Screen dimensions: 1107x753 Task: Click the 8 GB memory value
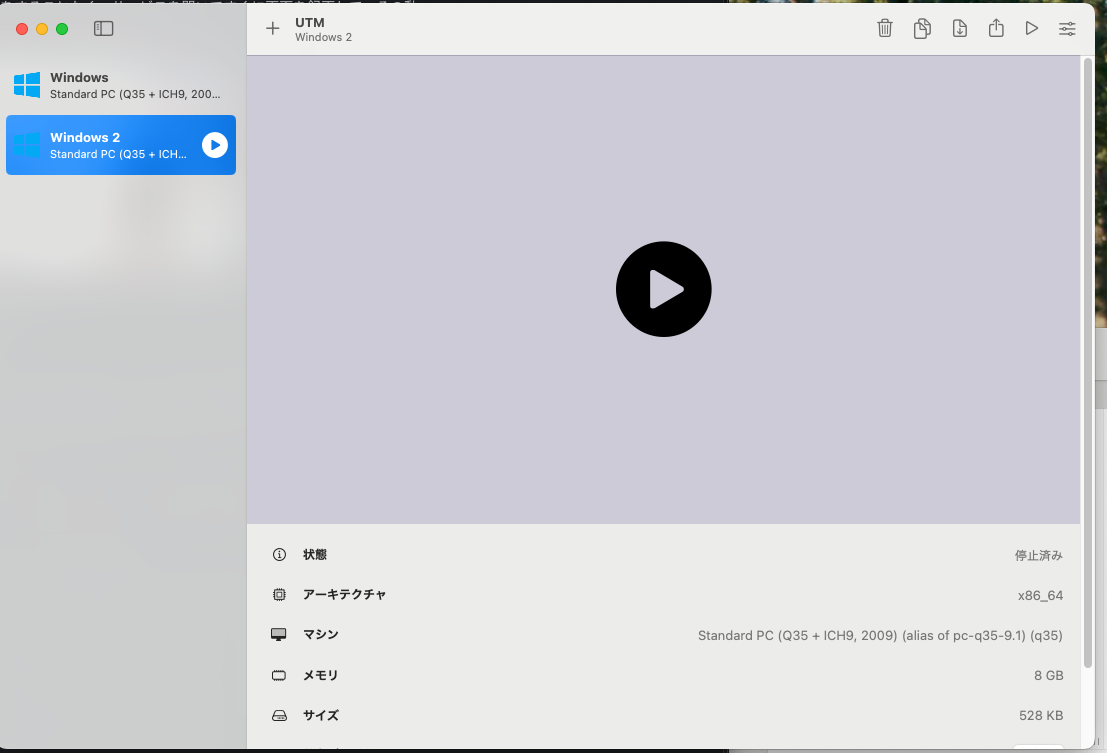click(x=1048, y=675)
